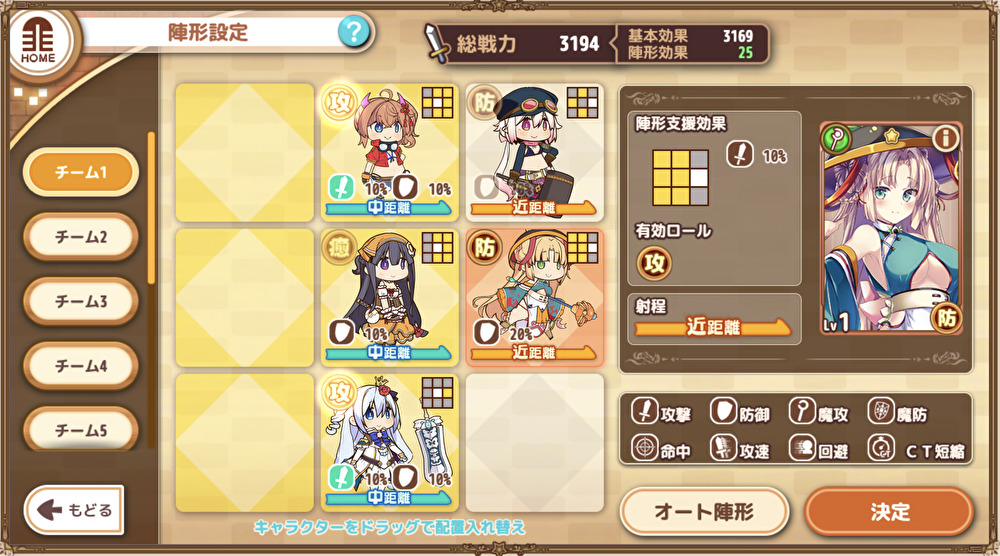Image resolution: width=1000 pixels, height=556 pixels.
Task: Click the team list scrollbar
Action: point(151,207)
